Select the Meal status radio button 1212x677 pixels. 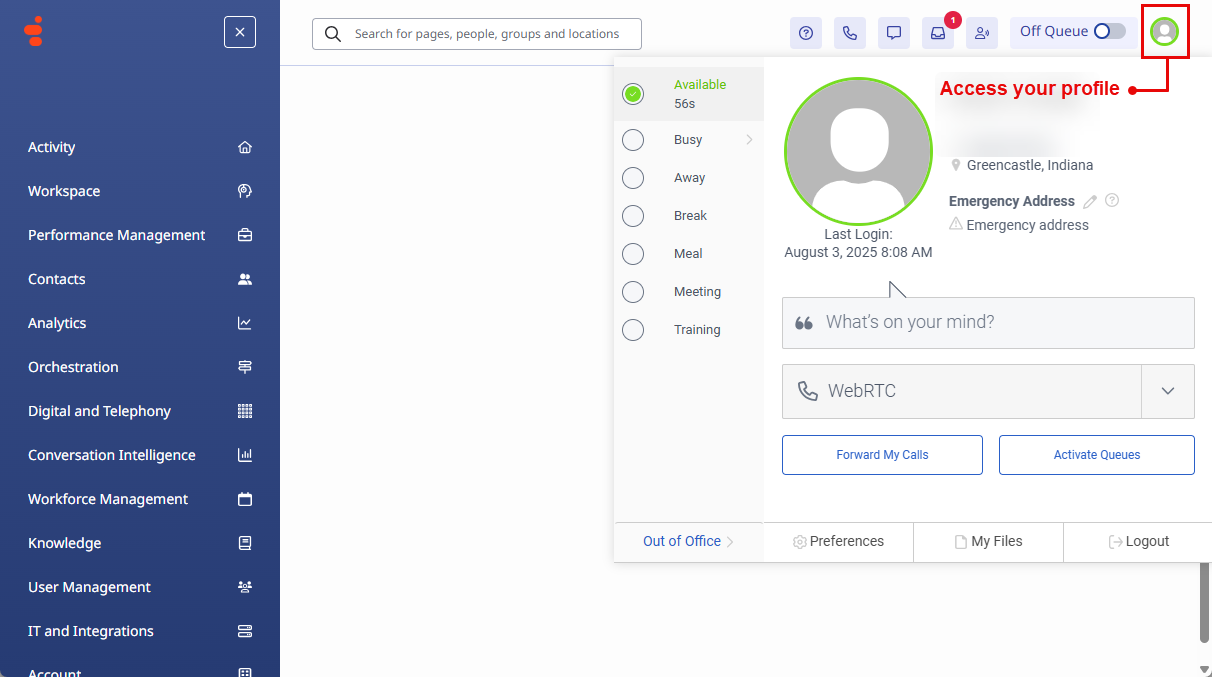[633, 254]
